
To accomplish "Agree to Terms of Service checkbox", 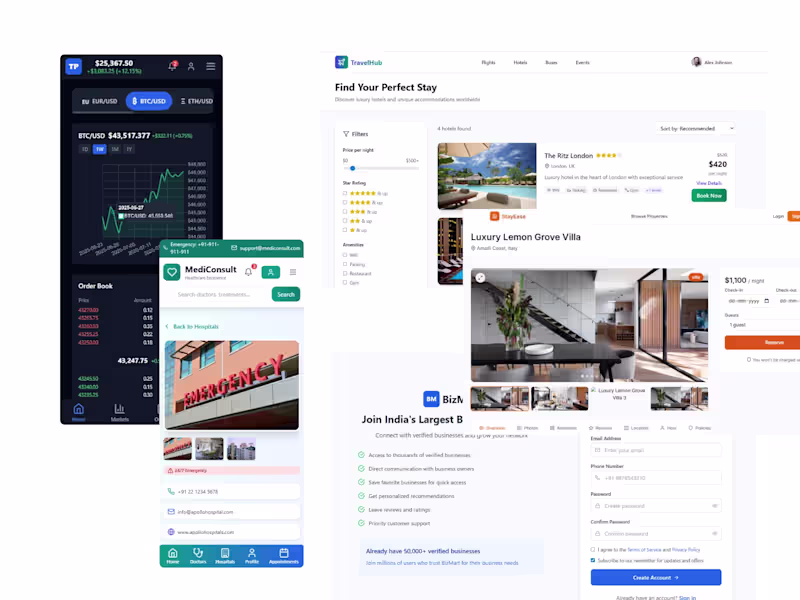I will click(593, 549).
